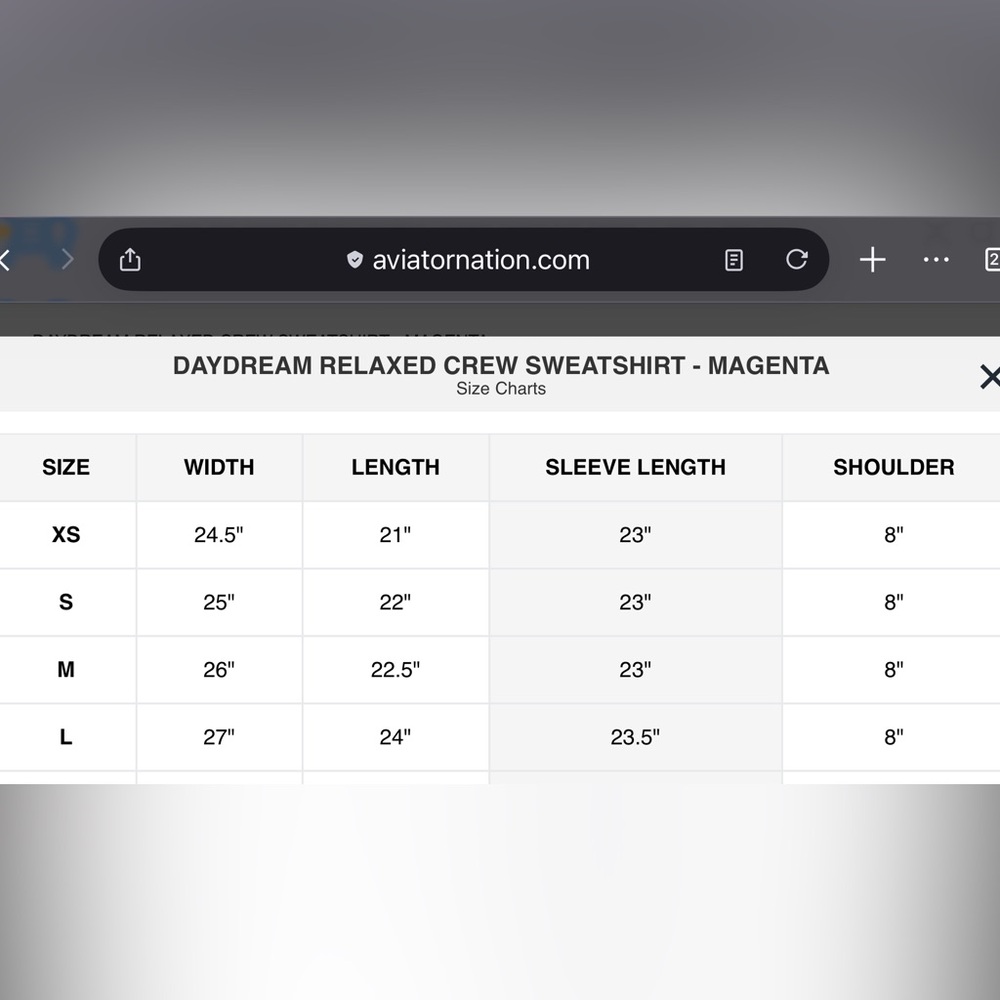This screenshot has height=1000, width=1000.
Task: Click the M size row label
Action: pos(66,670)
